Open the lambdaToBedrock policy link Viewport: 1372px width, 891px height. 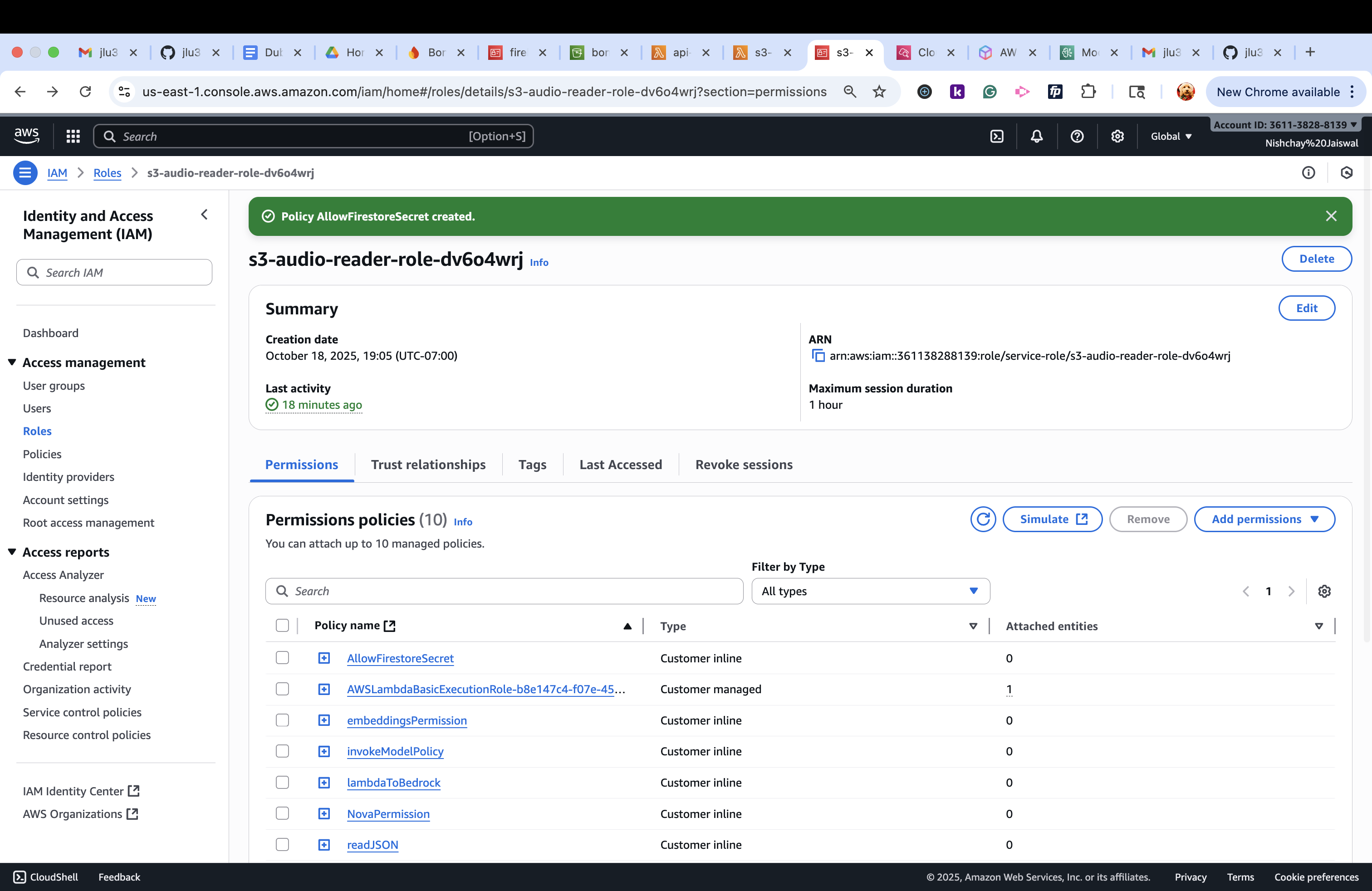[x=393, y=783]
